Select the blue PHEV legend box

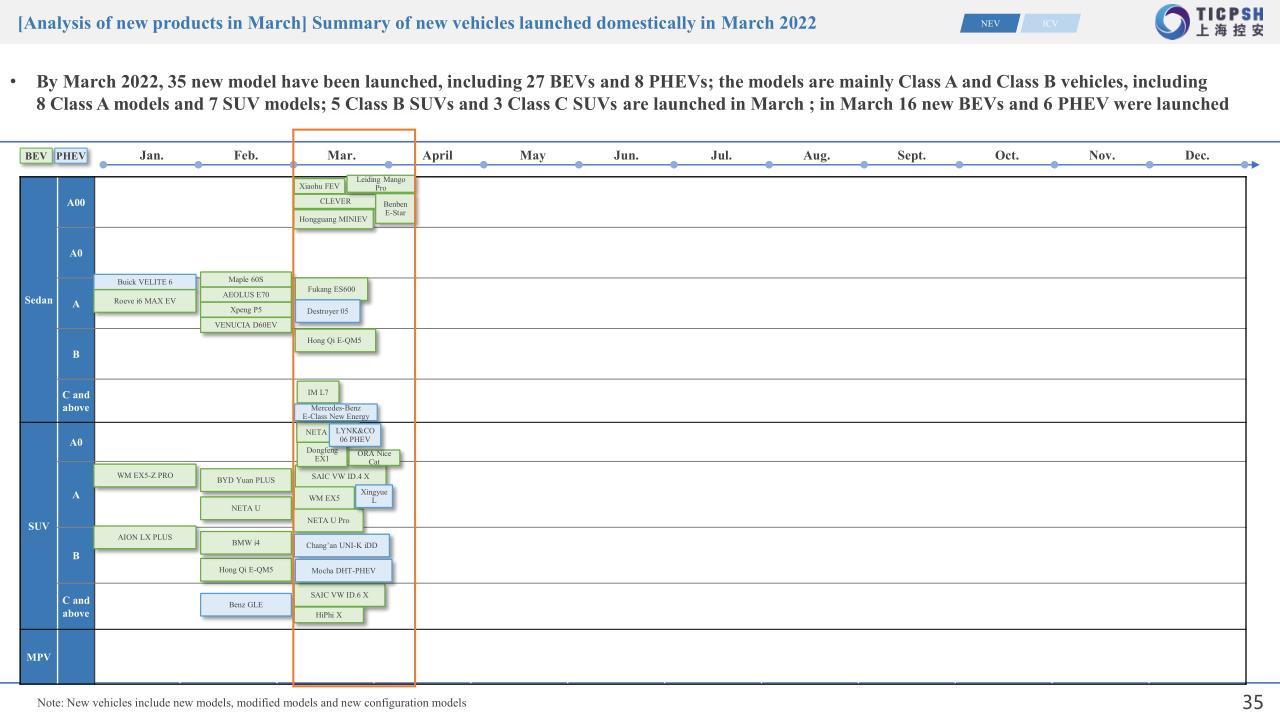point(71,156)
